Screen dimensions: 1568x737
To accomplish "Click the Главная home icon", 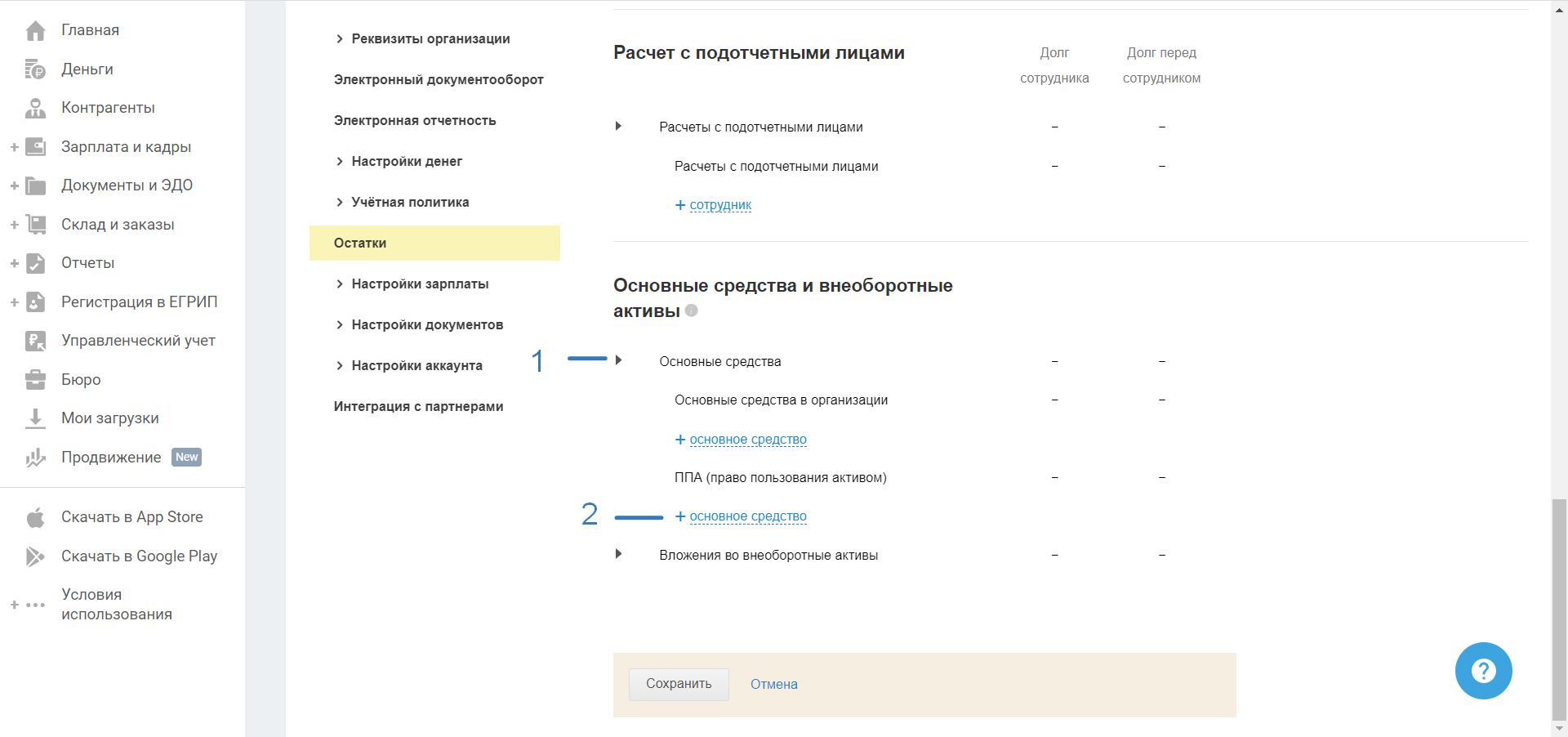I will pos(35,31).
